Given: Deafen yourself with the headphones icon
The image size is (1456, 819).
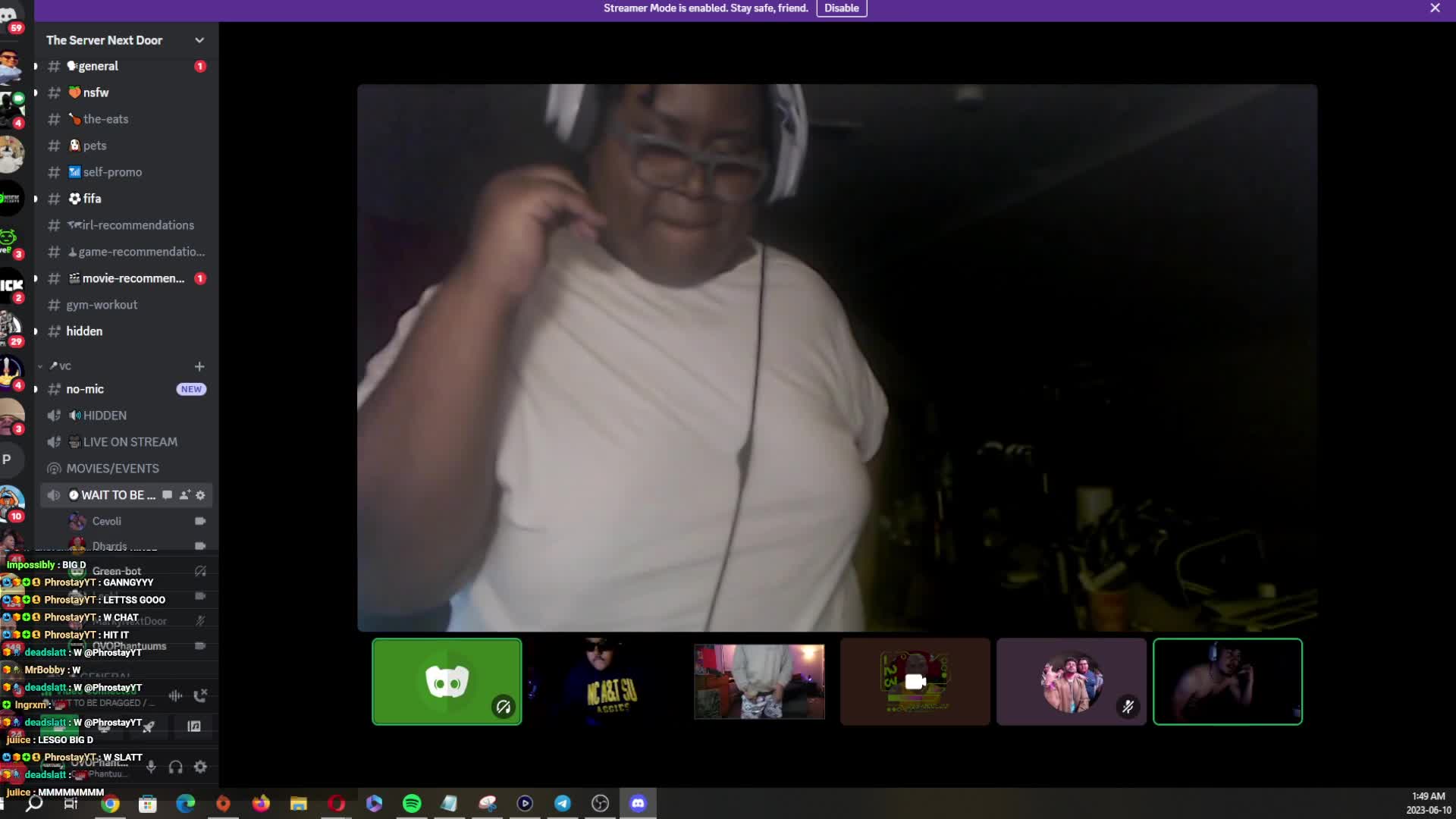Looking at the screenshot, I should [175, 767].
